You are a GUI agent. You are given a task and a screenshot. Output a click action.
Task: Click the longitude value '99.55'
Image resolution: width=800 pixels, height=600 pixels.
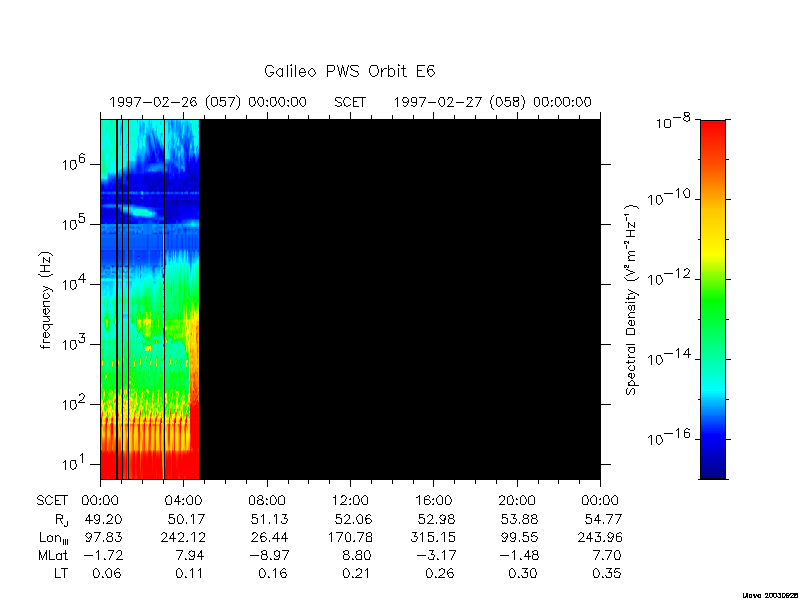point(520,538)
